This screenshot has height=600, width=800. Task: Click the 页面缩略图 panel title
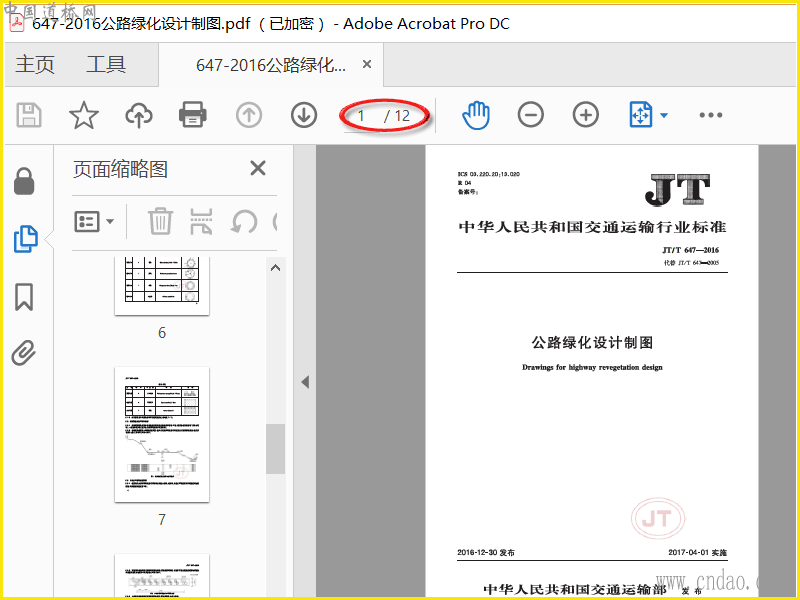[120, 169]
